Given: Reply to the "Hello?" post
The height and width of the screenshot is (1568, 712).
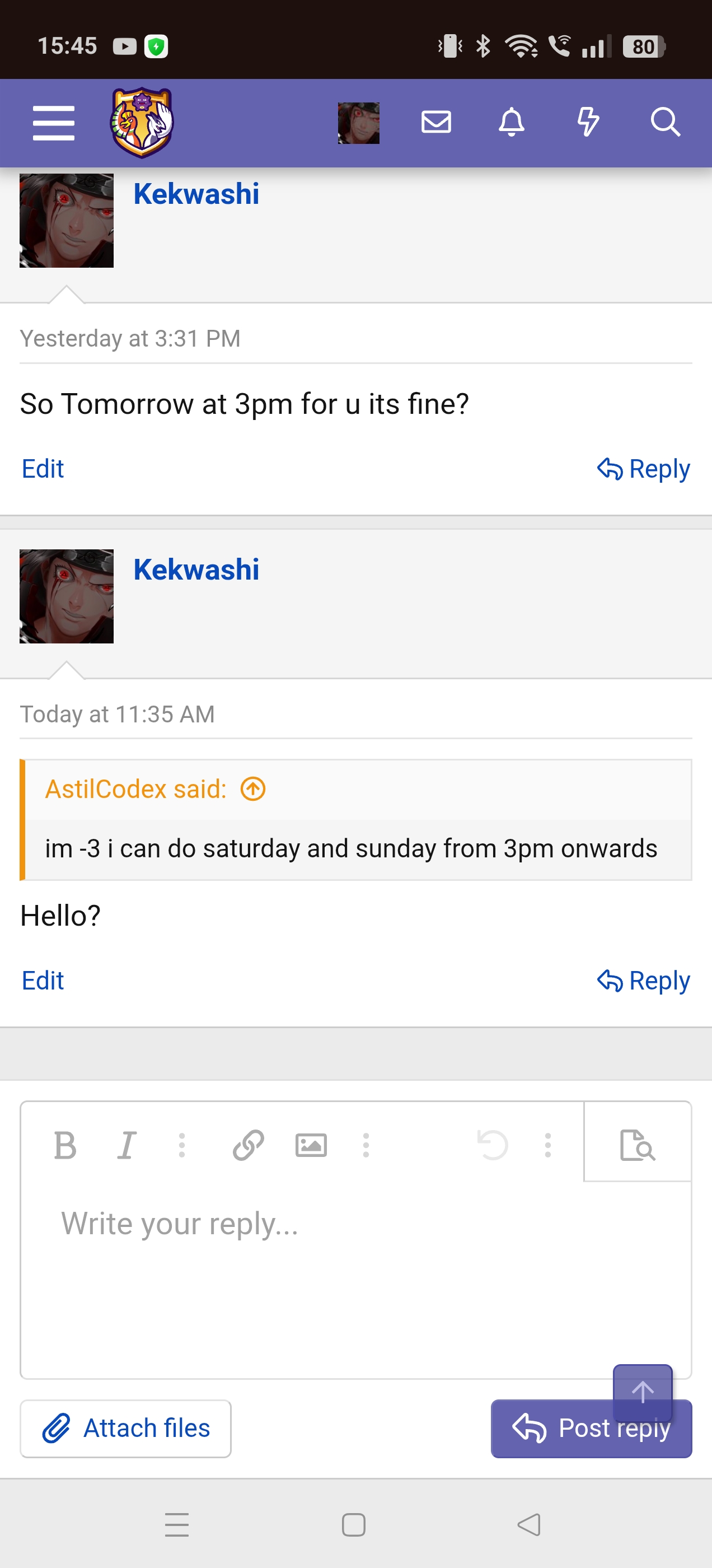Looking at the screenshot, I should (x=643, y=981).
